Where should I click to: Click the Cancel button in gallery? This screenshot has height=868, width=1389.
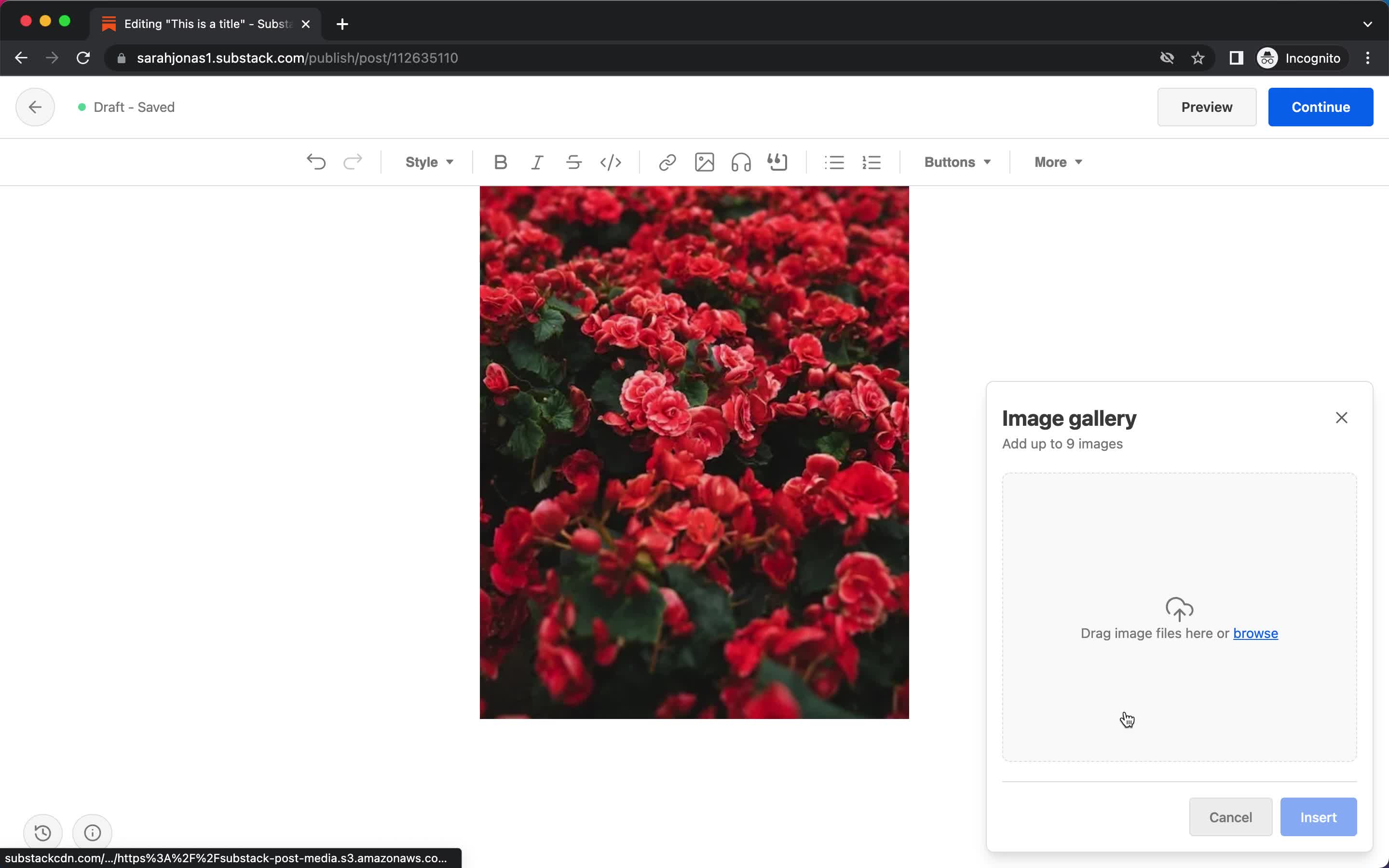[1230, 817]
